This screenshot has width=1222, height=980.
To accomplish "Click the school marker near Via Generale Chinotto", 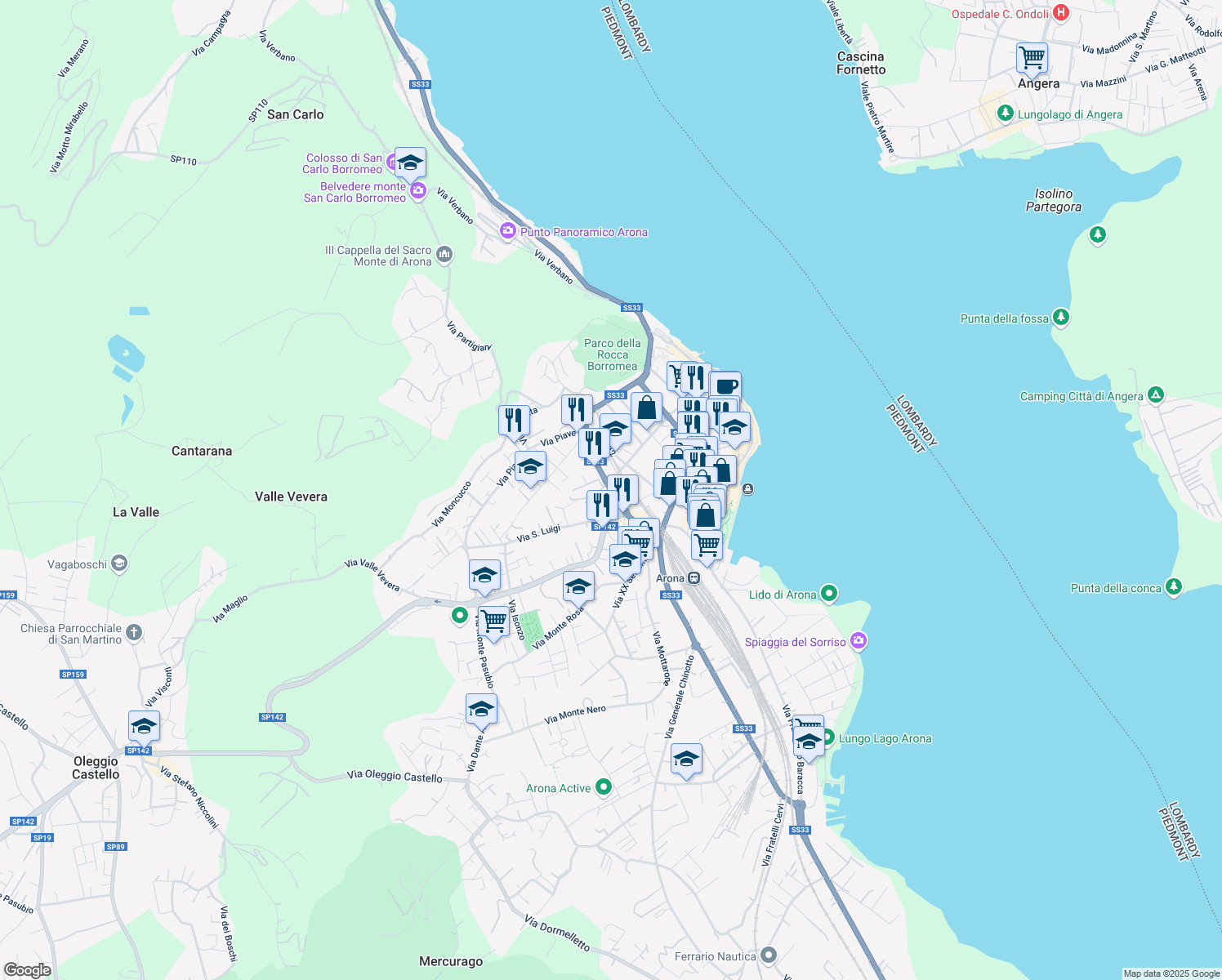I will pyautogui.click(x=686, y=759).
